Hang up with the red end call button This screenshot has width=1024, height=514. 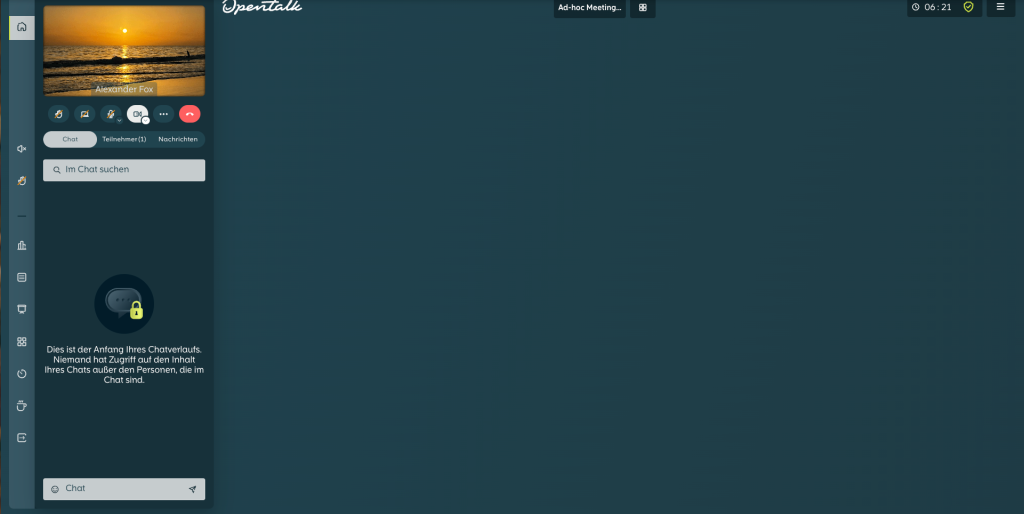coord(190,114)
